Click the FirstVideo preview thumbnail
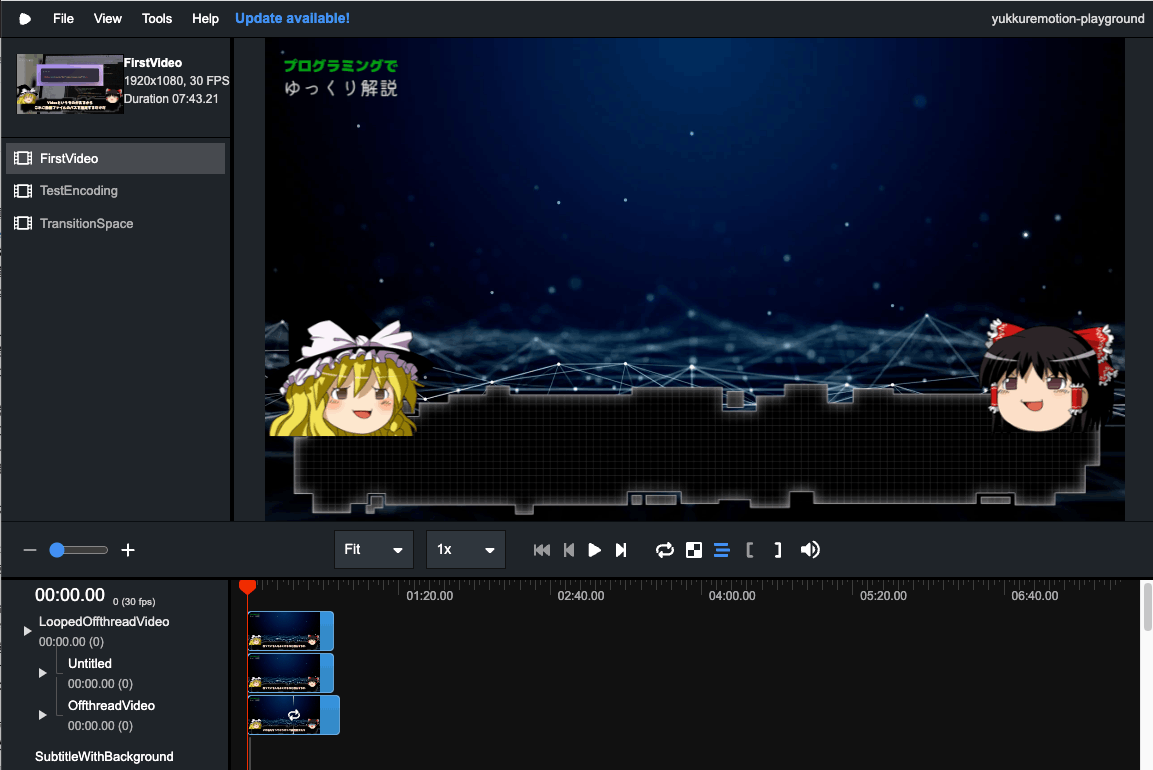Screen dimensions: 1153x770 tap(70, 83)
